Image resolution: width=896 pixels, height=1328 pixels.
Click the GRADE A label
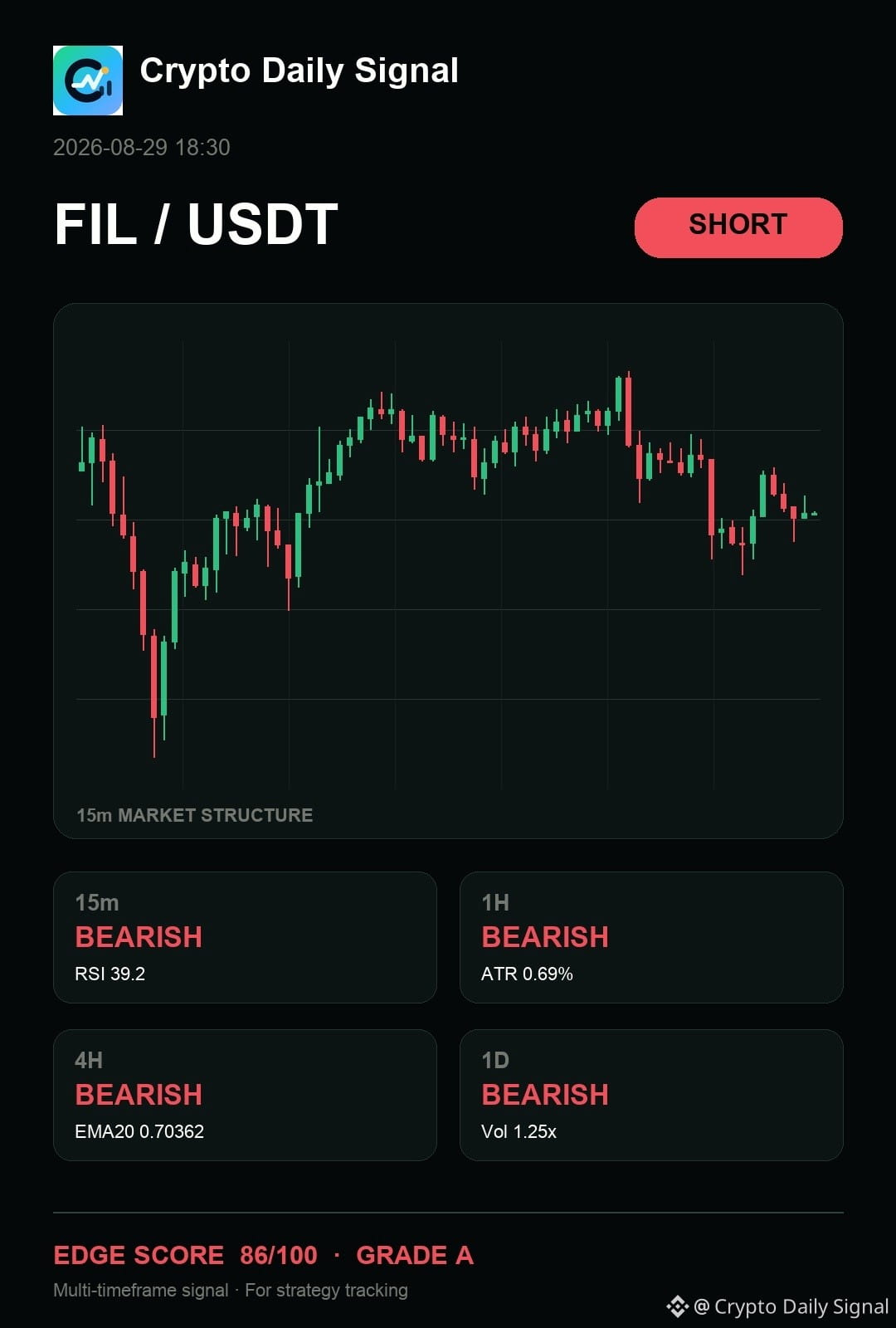coord(415,1255)
